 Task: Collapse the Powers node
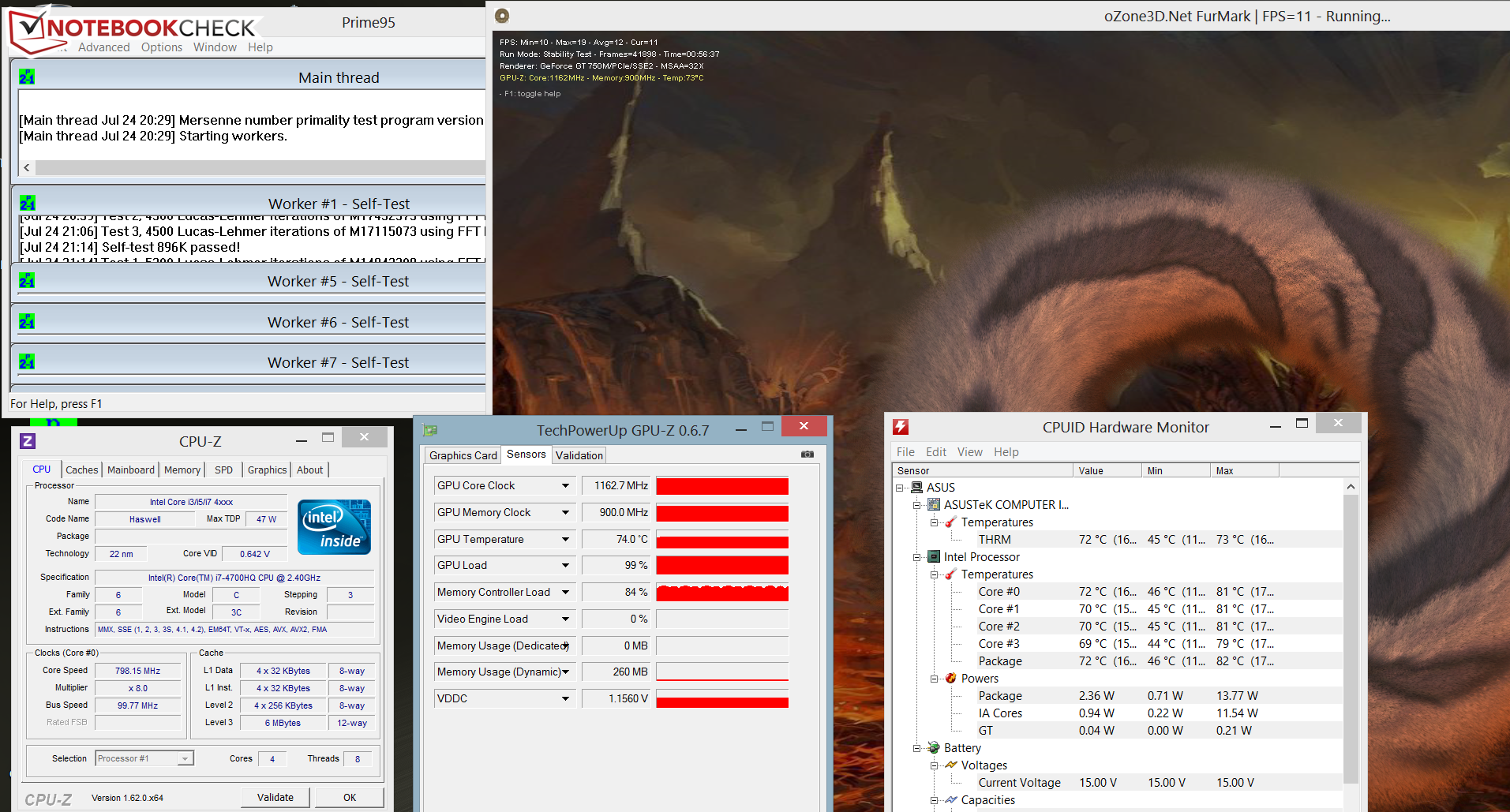click(935, 679)
